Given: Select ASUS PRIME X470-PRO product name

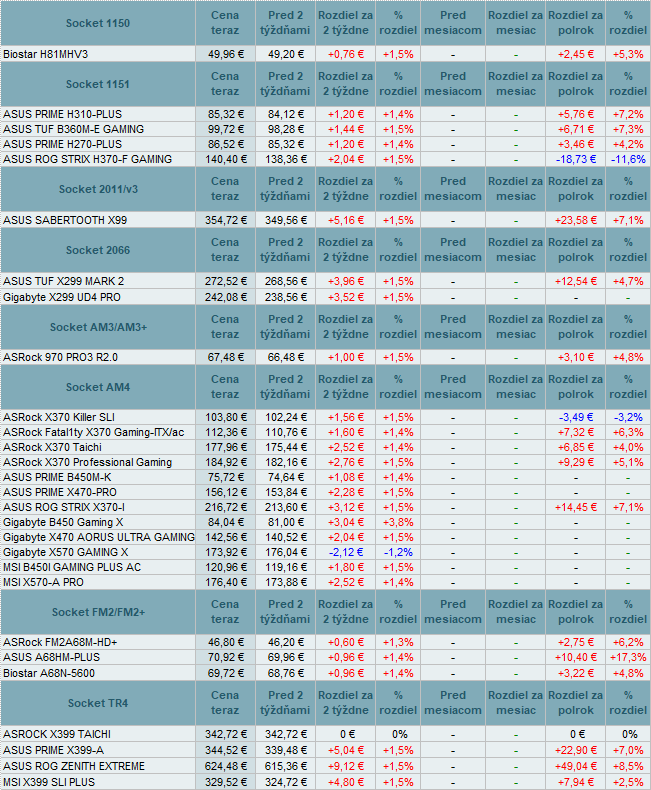Looking at the screenshot, I should pyautogui.click(x=60, y=492).
